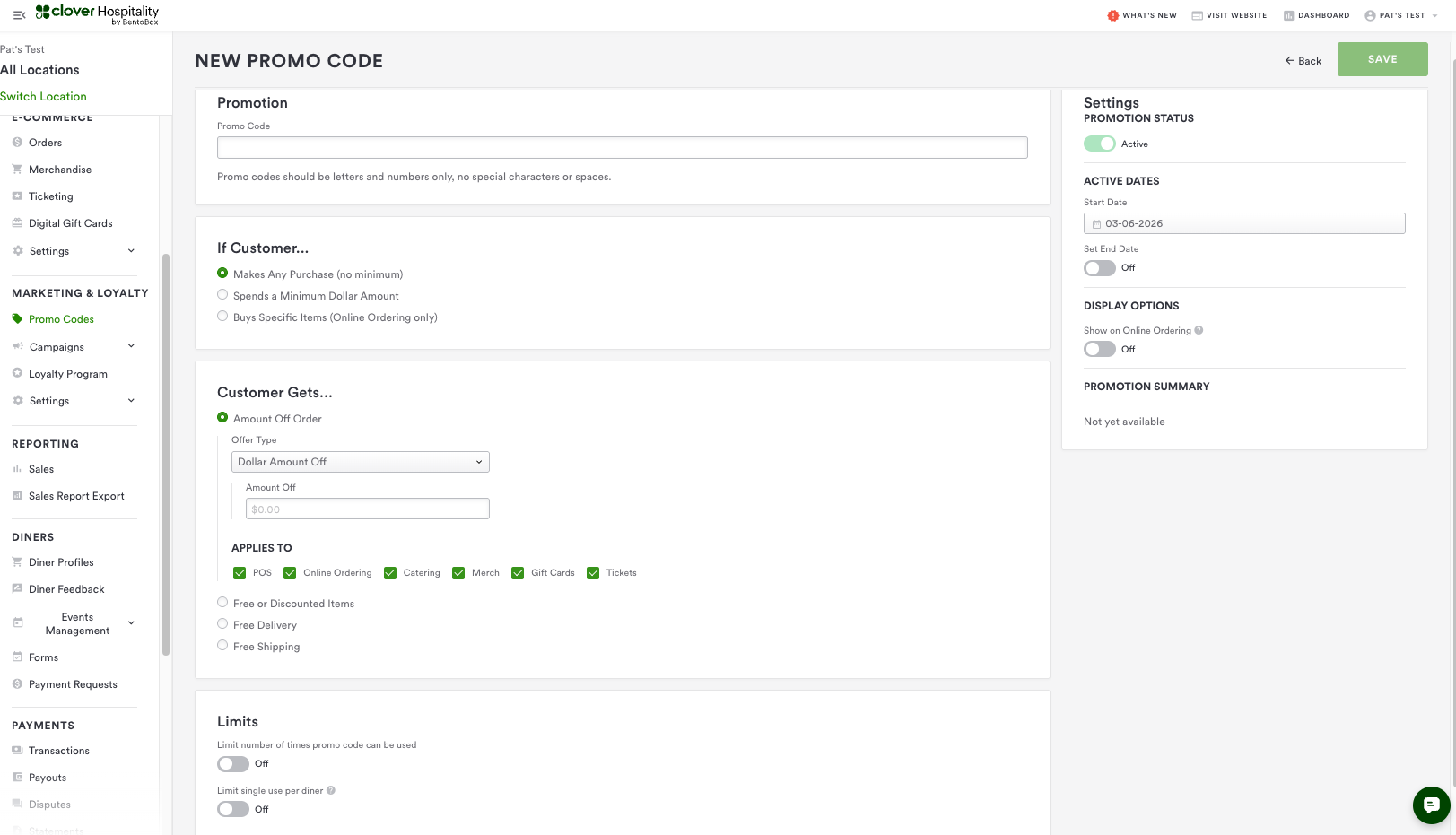Uncheck the Catering checkbox
The height and width of the screenshot is (835, 1456).
390,573
